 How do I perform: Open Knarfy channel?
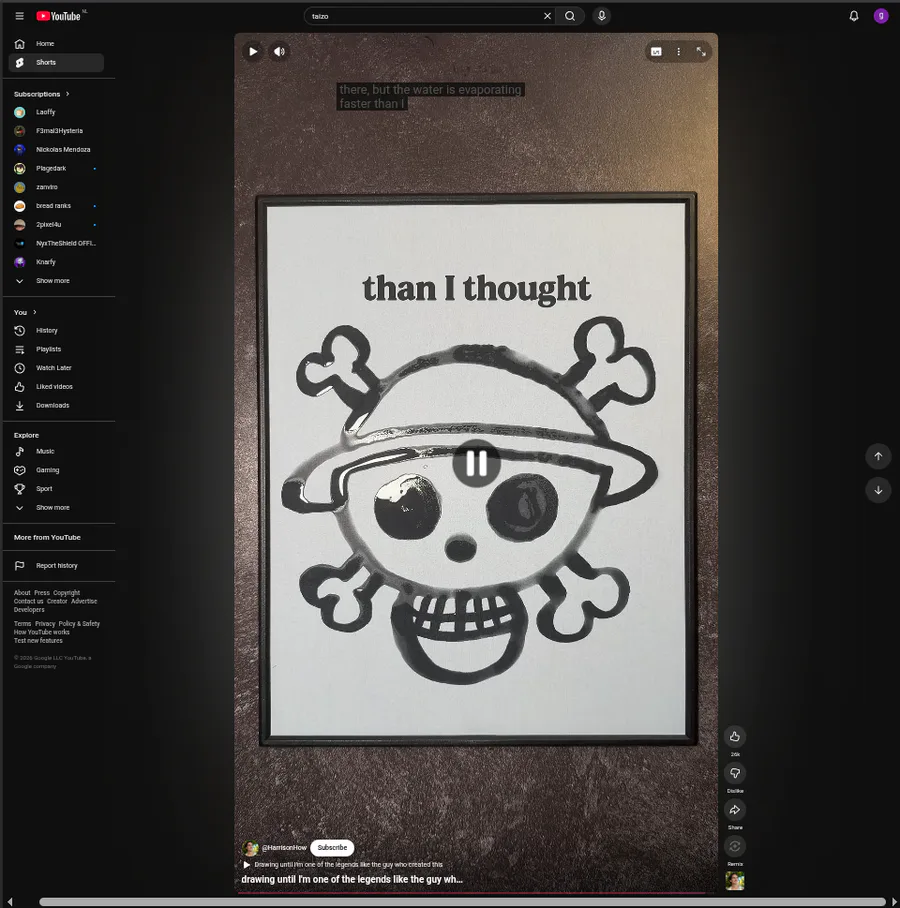[56, 262]
